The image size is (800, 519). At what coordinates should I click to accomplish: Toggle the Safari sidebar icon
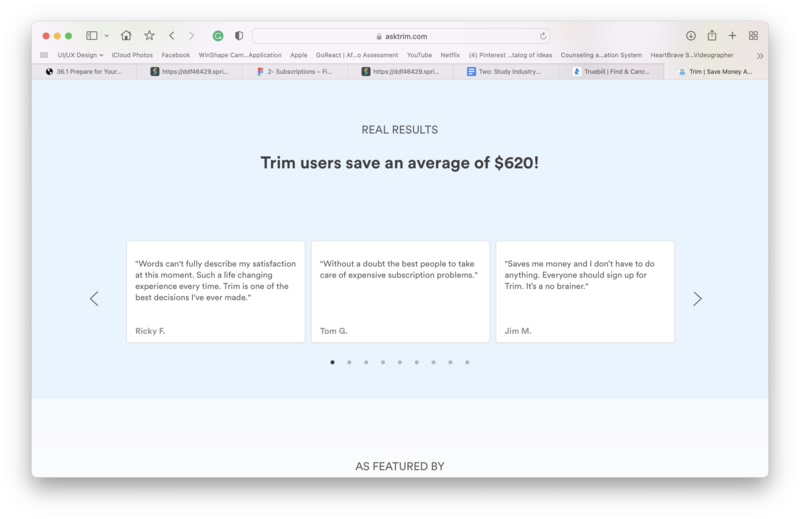tap(92, 36)
